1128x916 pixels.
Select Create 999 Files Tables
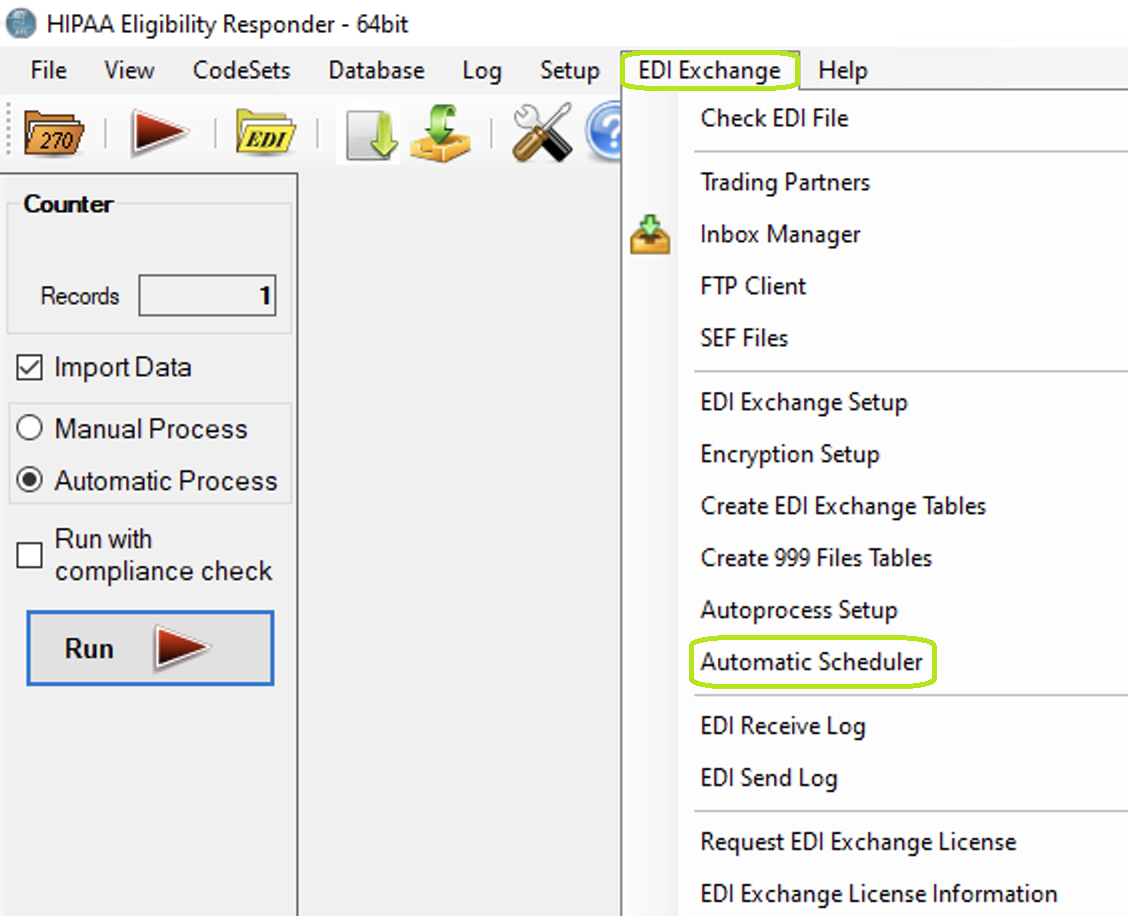point(817,558)
